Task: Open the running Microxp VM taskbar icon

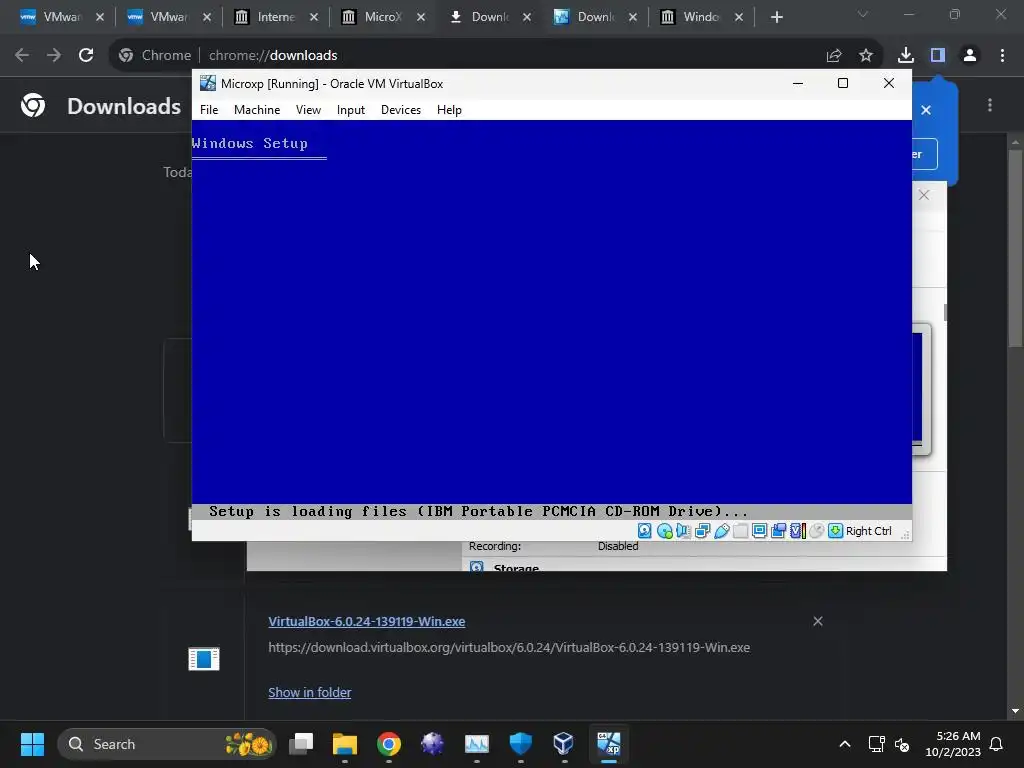Action: (608, 744)
